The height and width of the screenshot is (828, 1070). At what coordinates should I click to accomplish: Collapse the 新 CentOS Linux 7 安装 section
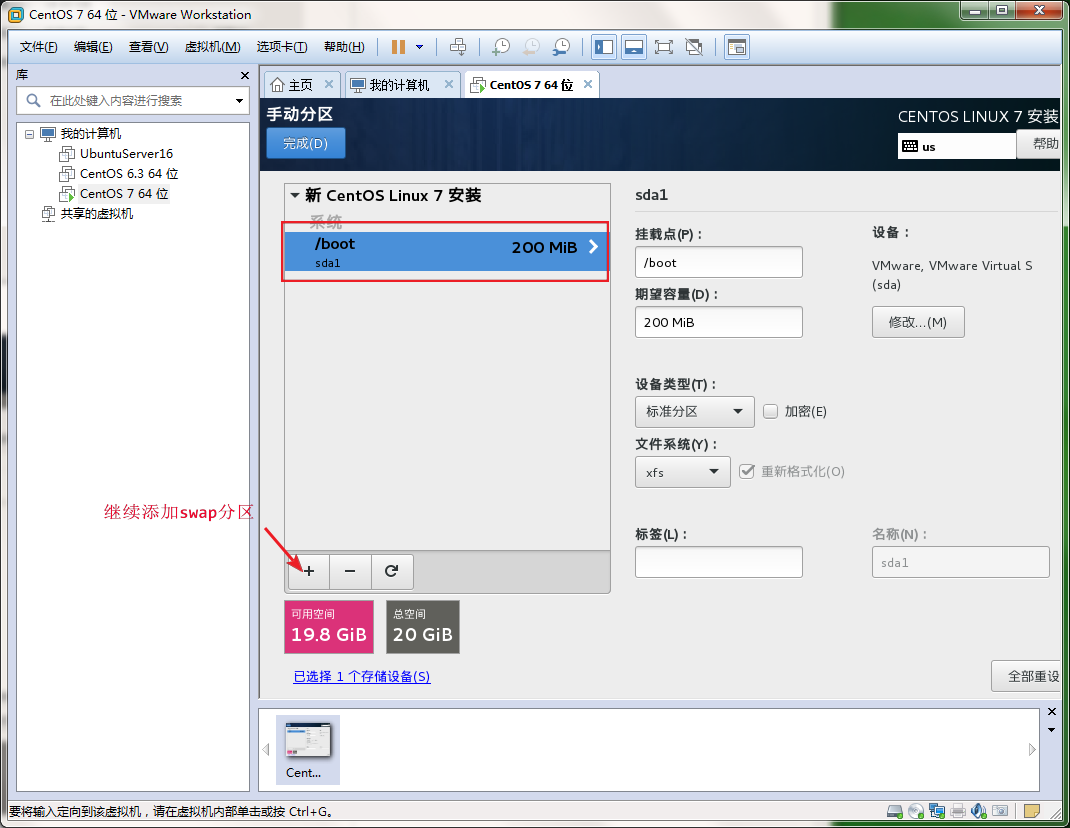coord(295,195)
